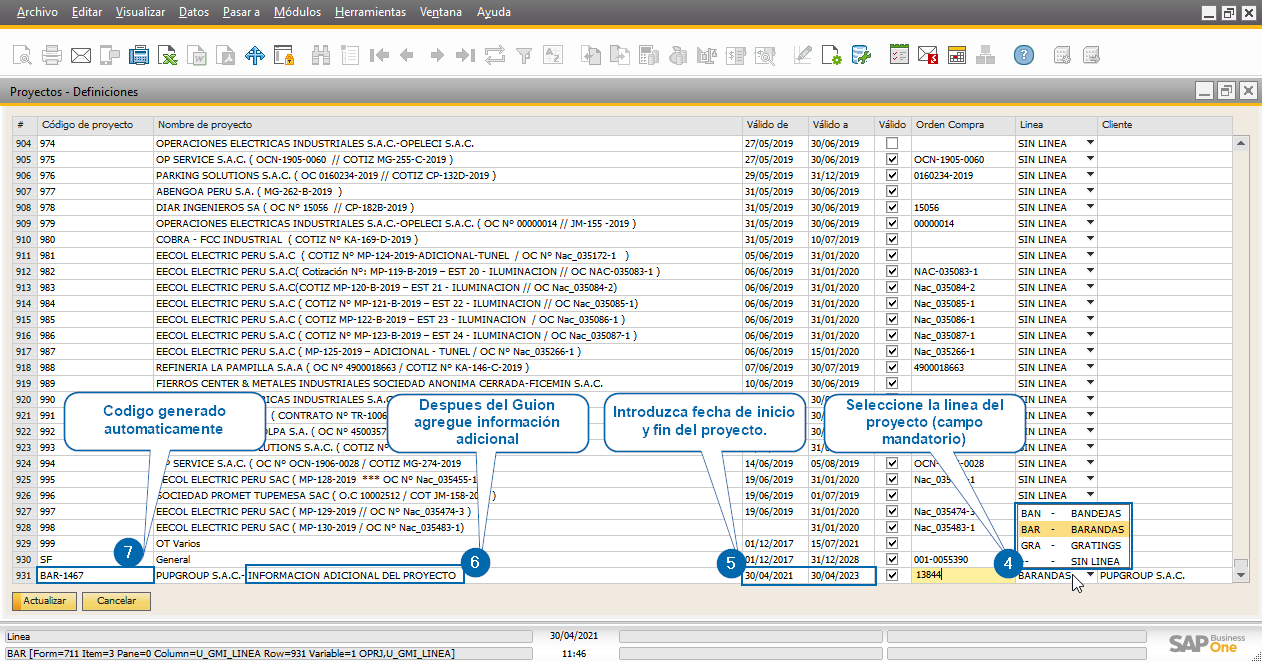Open the Ayuda menu
The height and width of the screenshot is (662, 1262).
click(x=494, y=12)
